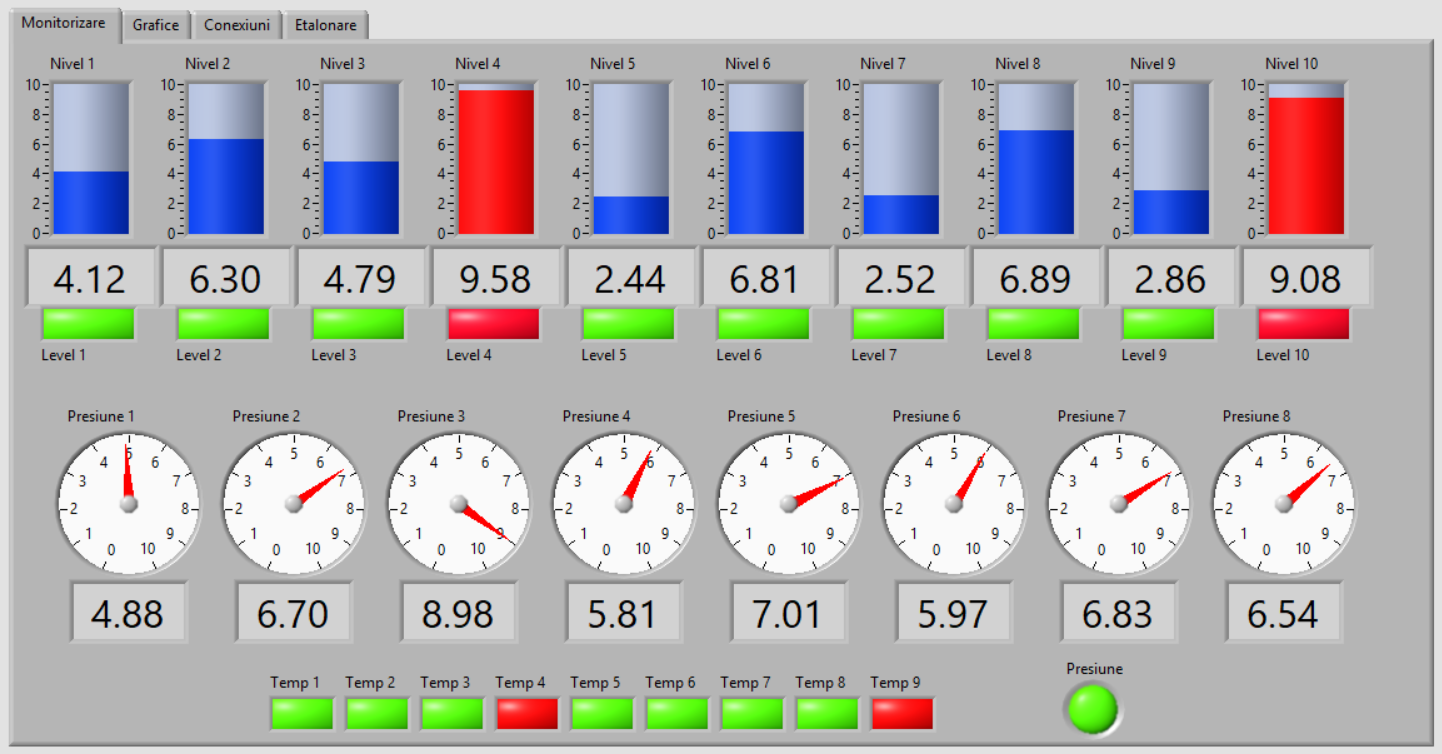Viewport: 1442px width, 754px height.
Task: Toggle the green Level 1 indicator
Action: point(88,324)
